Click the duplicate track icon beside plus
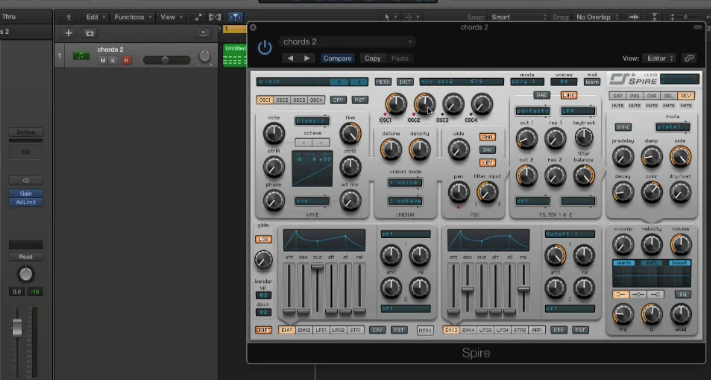Image resolution: width=711 pixels, height=380 pixels. pyautogui.click(x=90, y=33)
